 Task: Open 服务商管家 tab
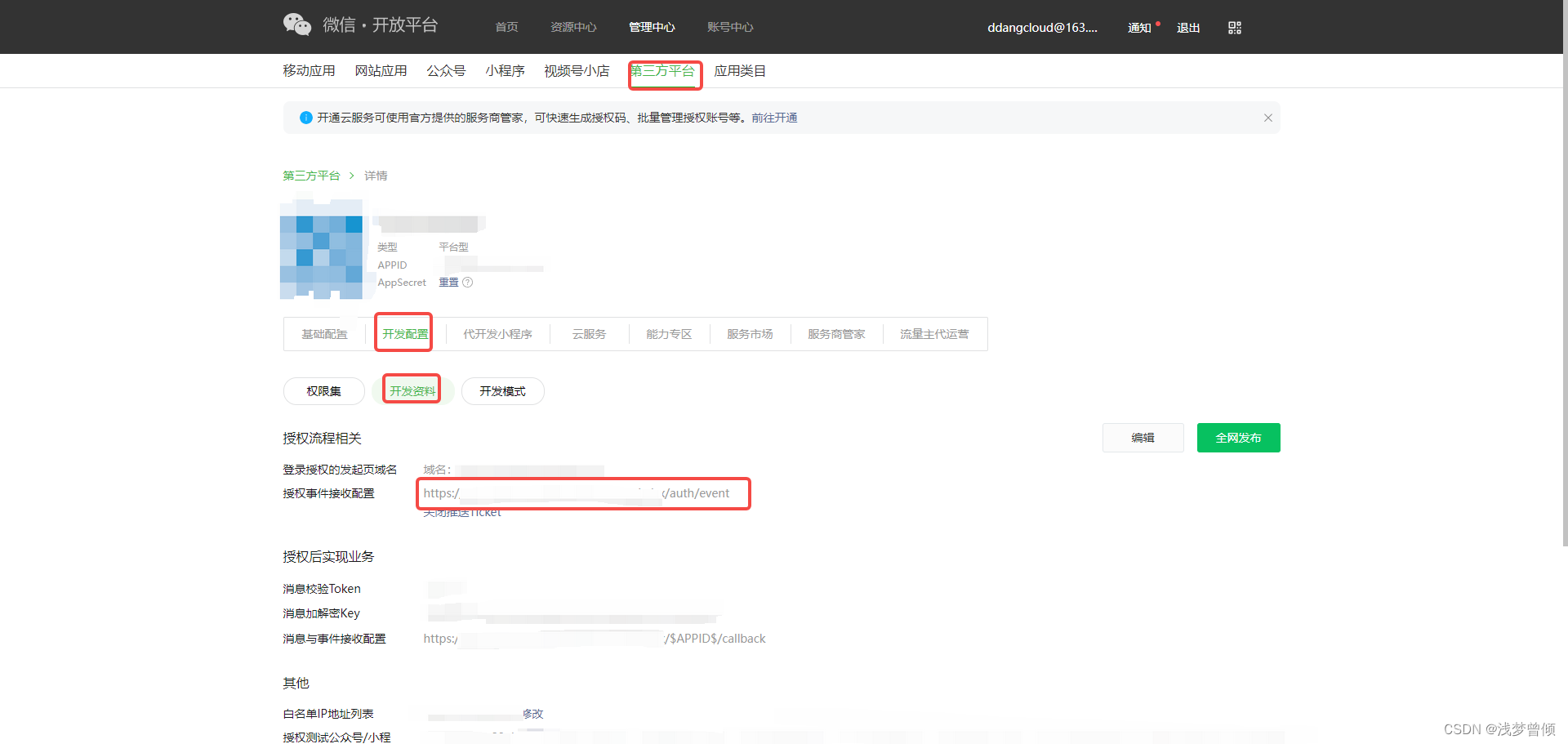tap(836, 334)
